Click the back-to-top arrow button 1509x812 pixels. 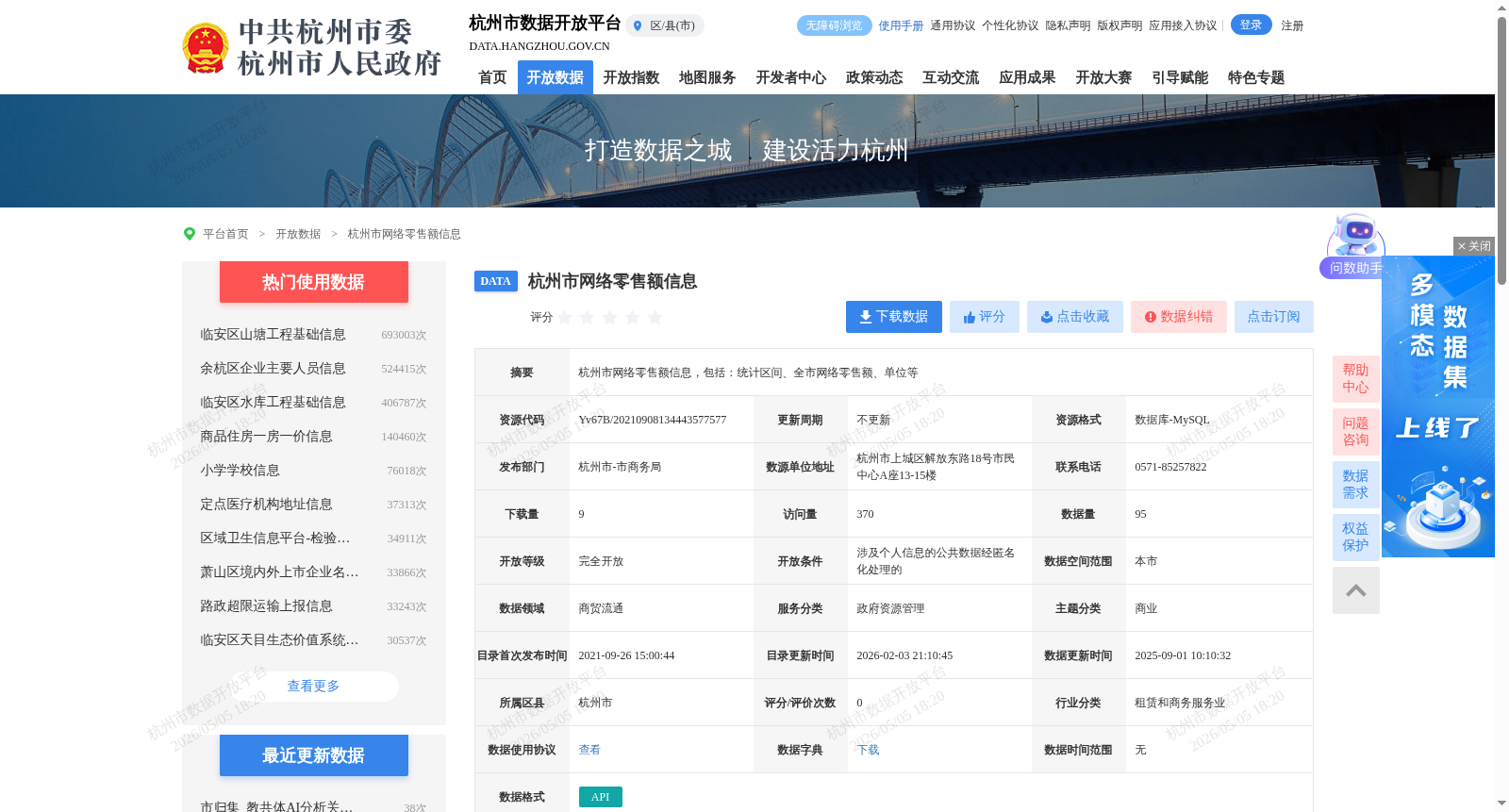(1356, 590)
